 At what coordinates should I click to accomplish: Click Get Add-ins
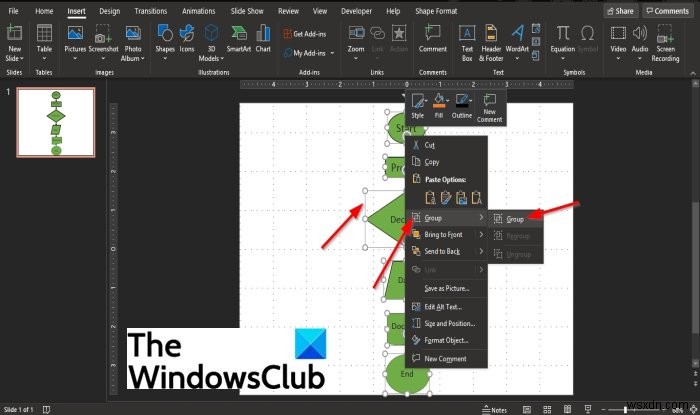click(x=304, y=34)
